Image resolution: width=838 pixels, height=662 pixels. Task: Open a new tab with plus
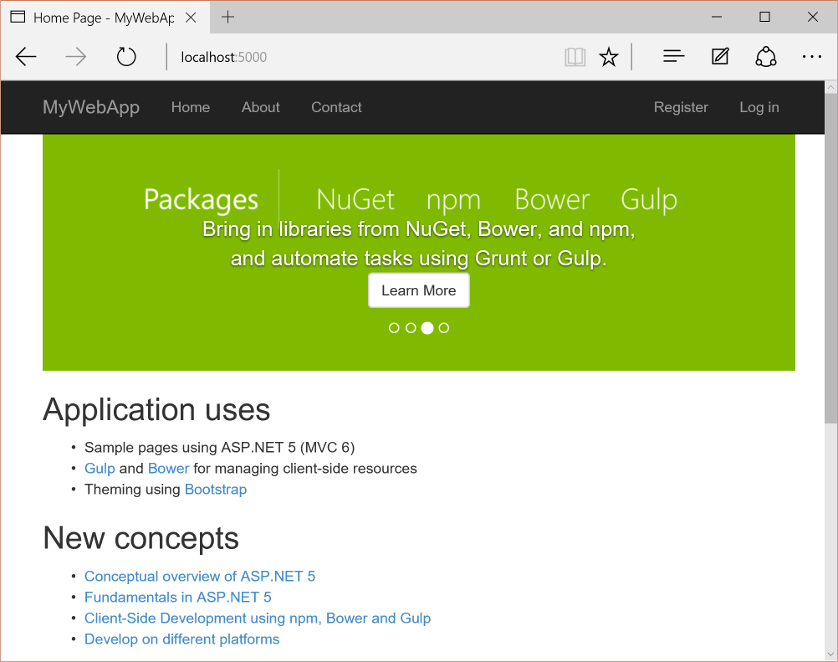click(x=228, y=17)
